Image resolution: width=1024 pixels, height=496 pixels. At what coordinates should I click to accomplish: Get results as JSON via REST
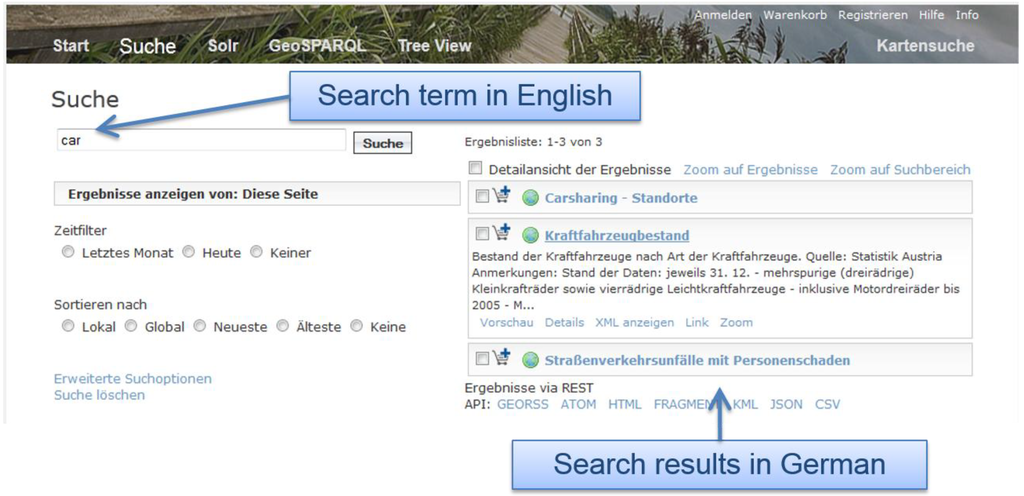coord(786,404)
